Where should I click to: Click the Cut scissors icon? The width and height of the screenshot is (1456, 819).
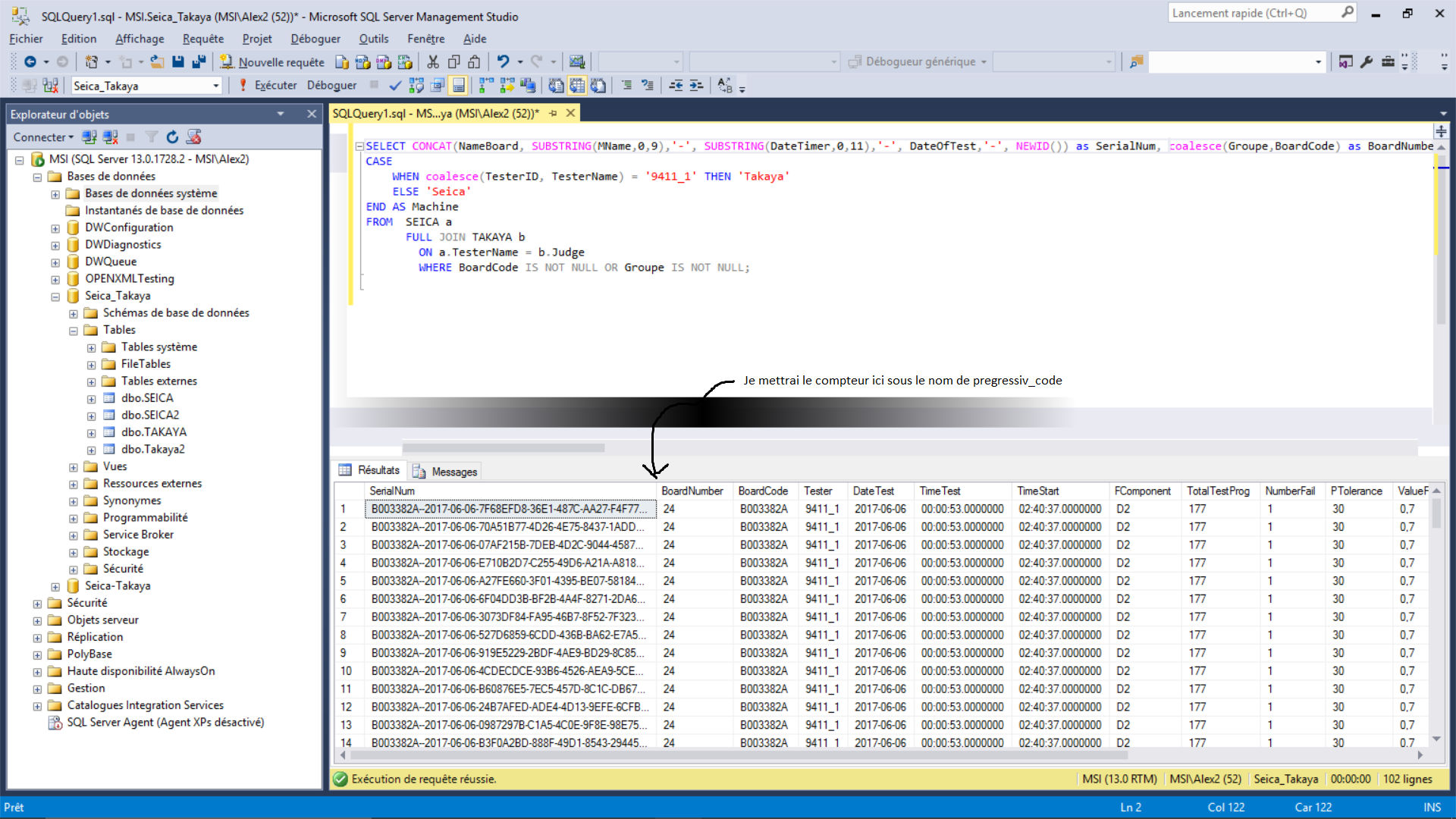point(433,62)
